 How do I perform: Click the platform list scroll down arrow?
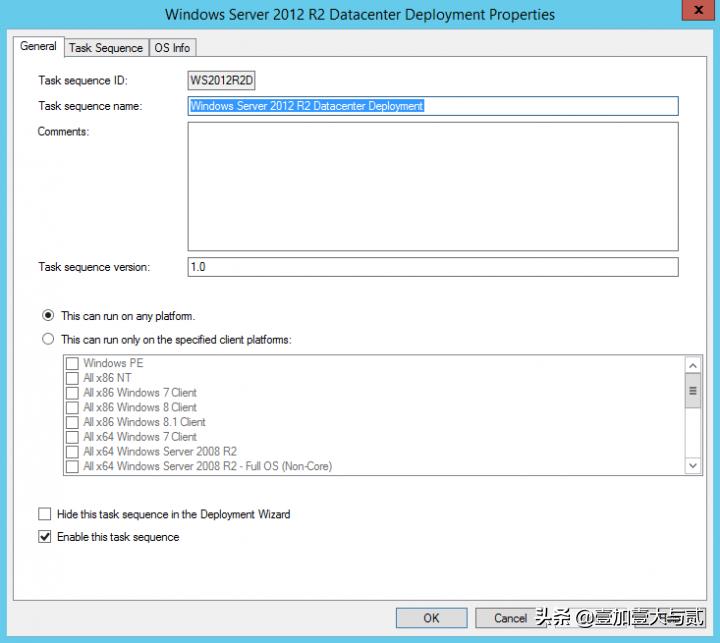tap(693, 465)
